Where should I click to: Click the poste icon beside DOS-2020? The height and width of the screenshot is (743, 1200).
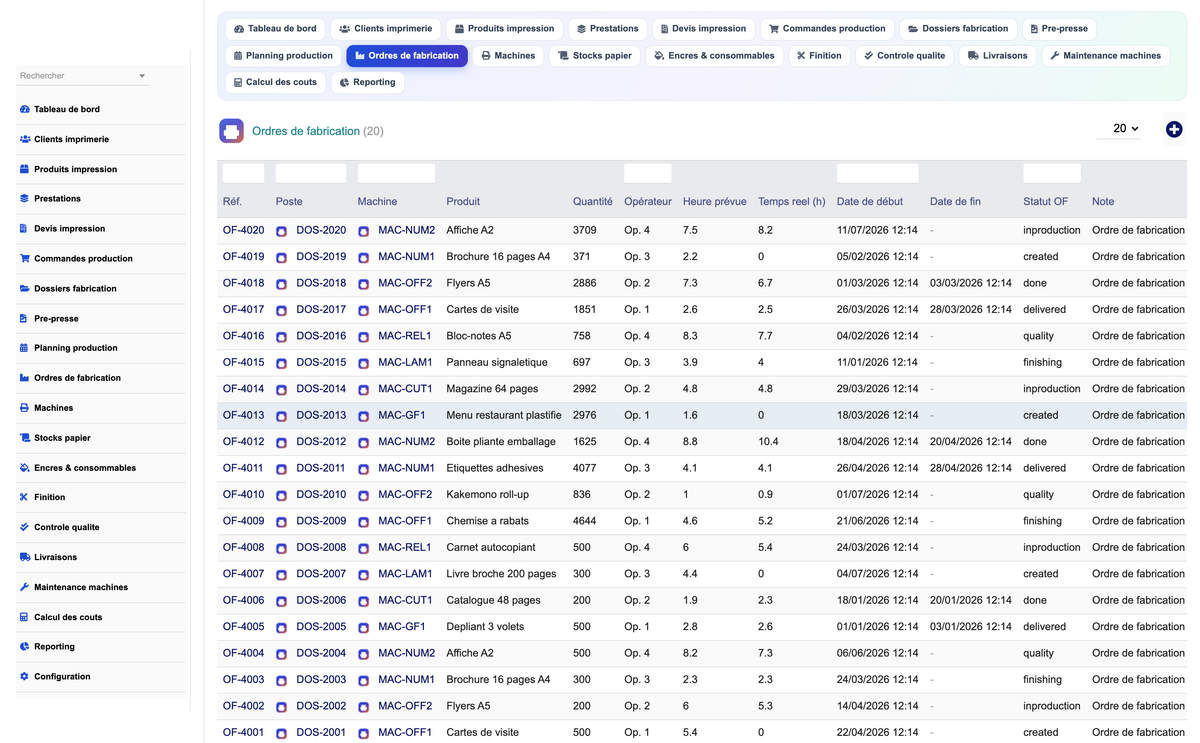coord(282,231)
